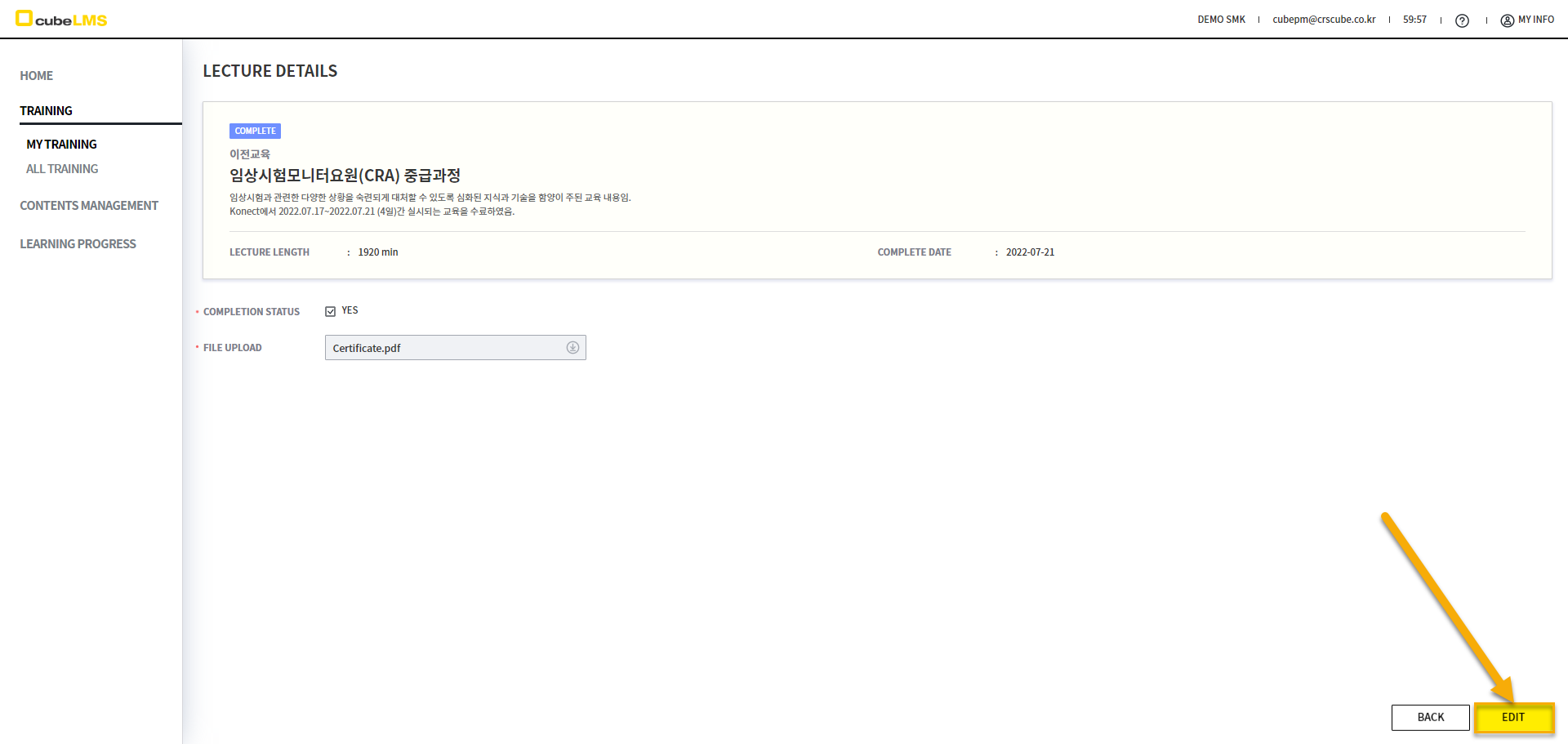Click the cubepm@crscube.co.kr account email
This screenshot has height=744, width=1568.
coord(1324,20)
